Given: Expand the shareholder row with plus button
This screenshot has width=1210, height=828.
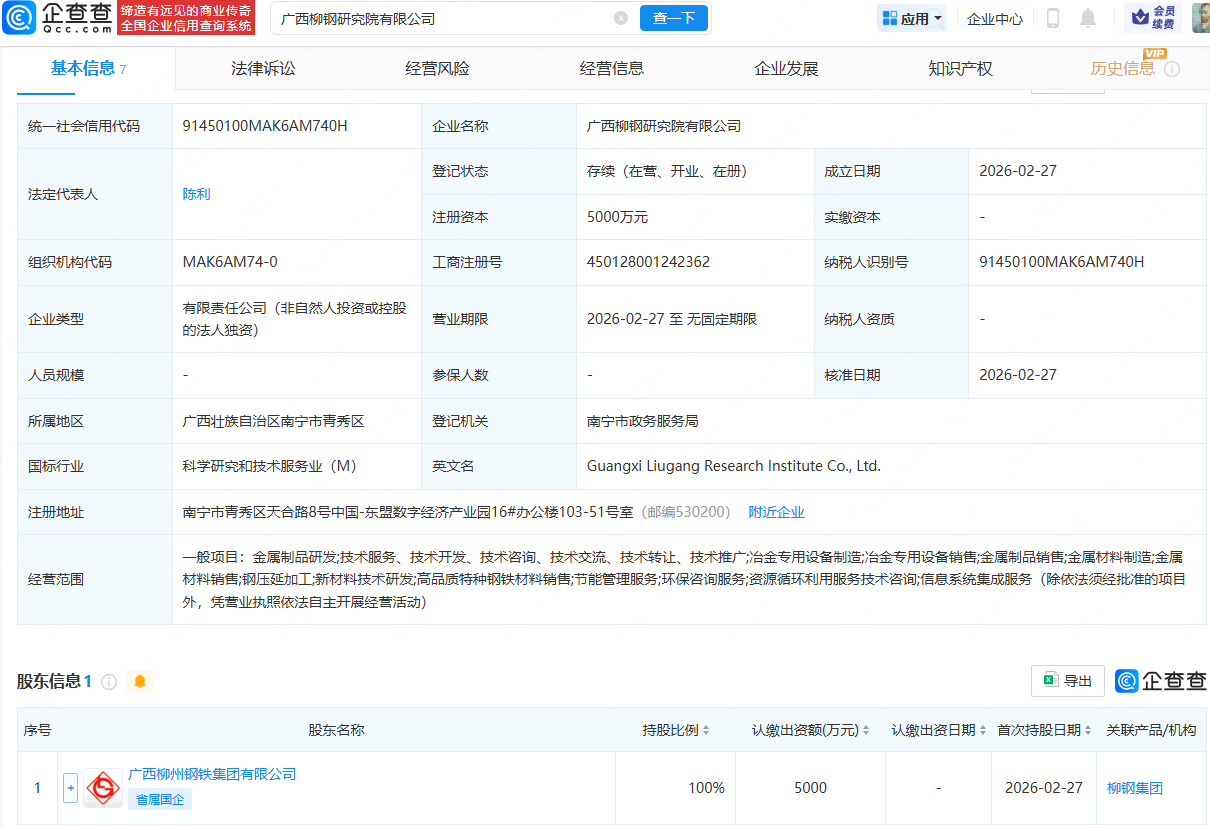Looking at the screenshot, I should (70, 788).
